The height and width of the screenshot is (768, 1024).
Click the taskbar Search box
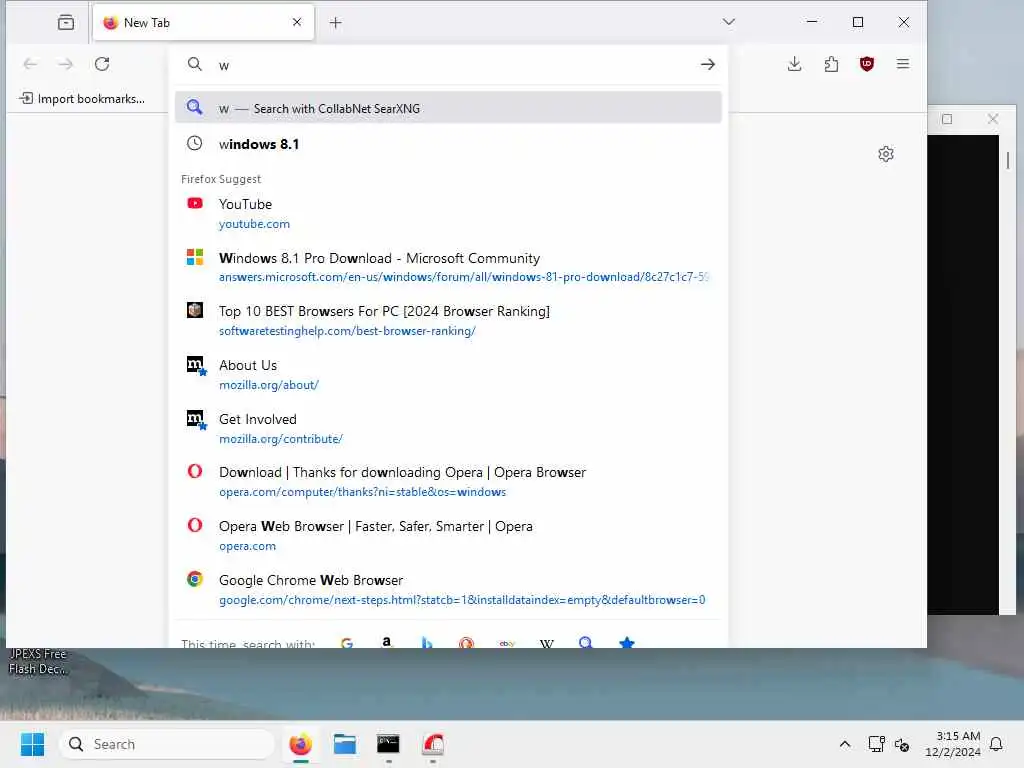click(167, 744)
